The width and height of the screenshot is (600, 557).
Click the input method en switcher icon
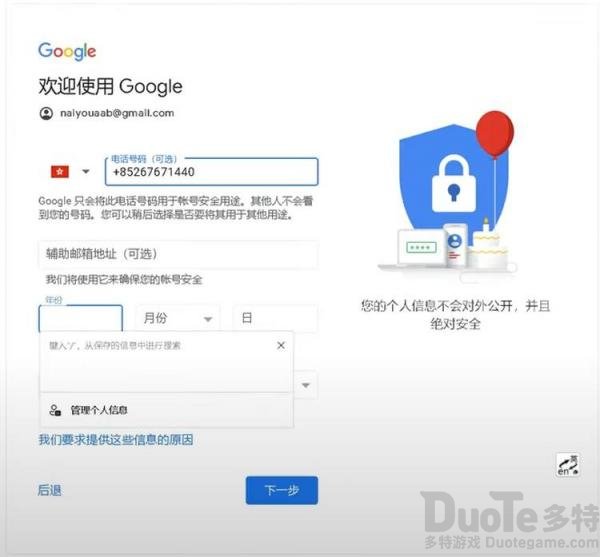(x=567, y=465)
